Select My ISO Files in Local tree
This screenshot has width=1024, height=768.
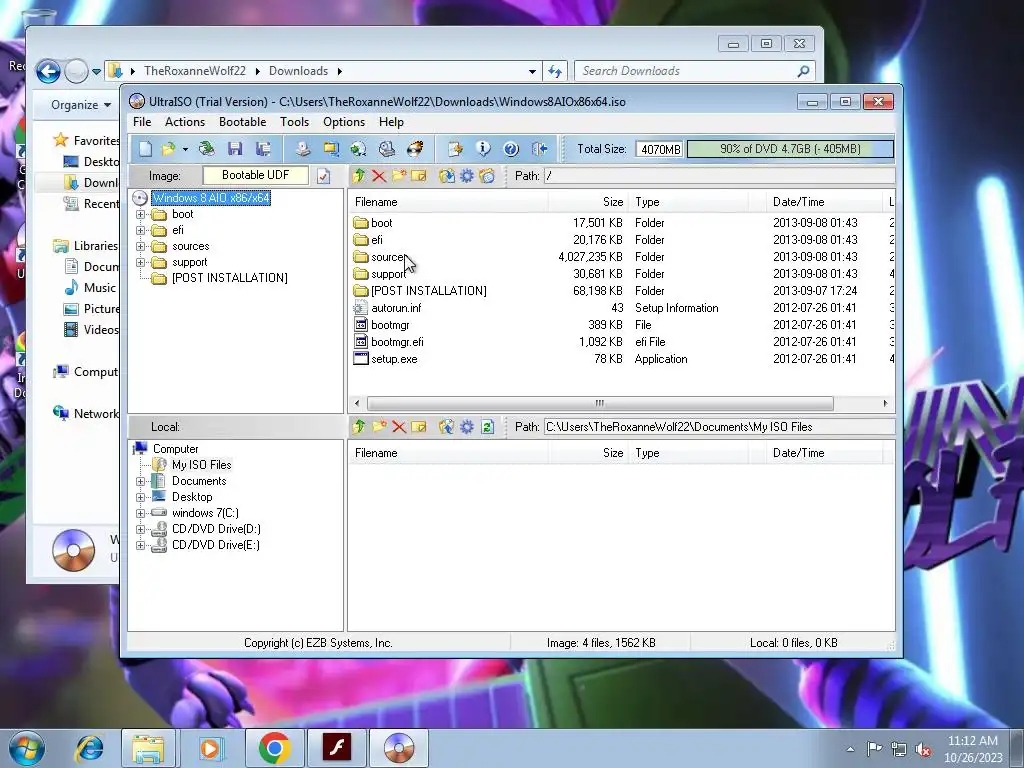coord(202,465)
